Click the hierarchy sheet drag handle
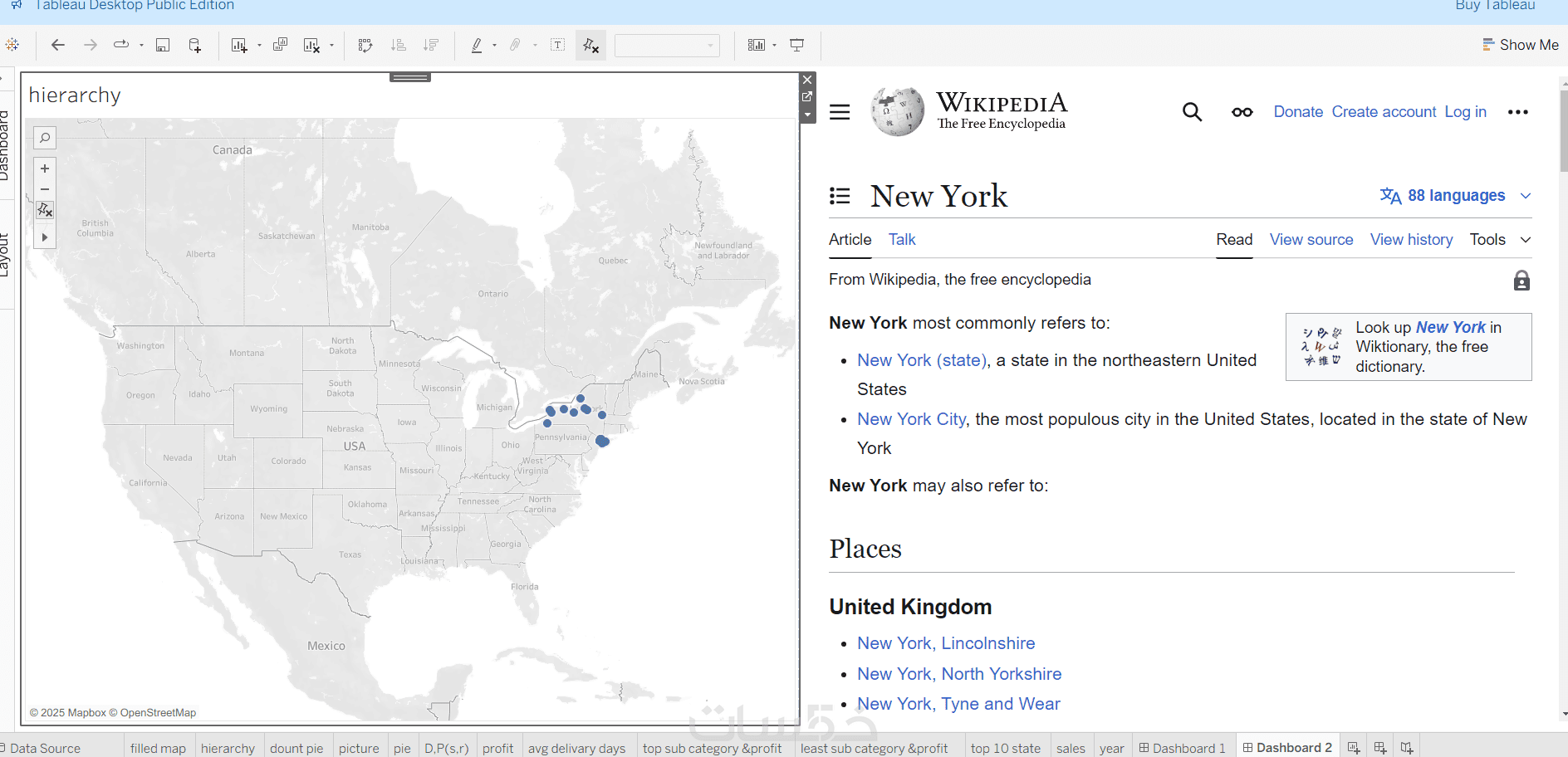 (410, 77)
